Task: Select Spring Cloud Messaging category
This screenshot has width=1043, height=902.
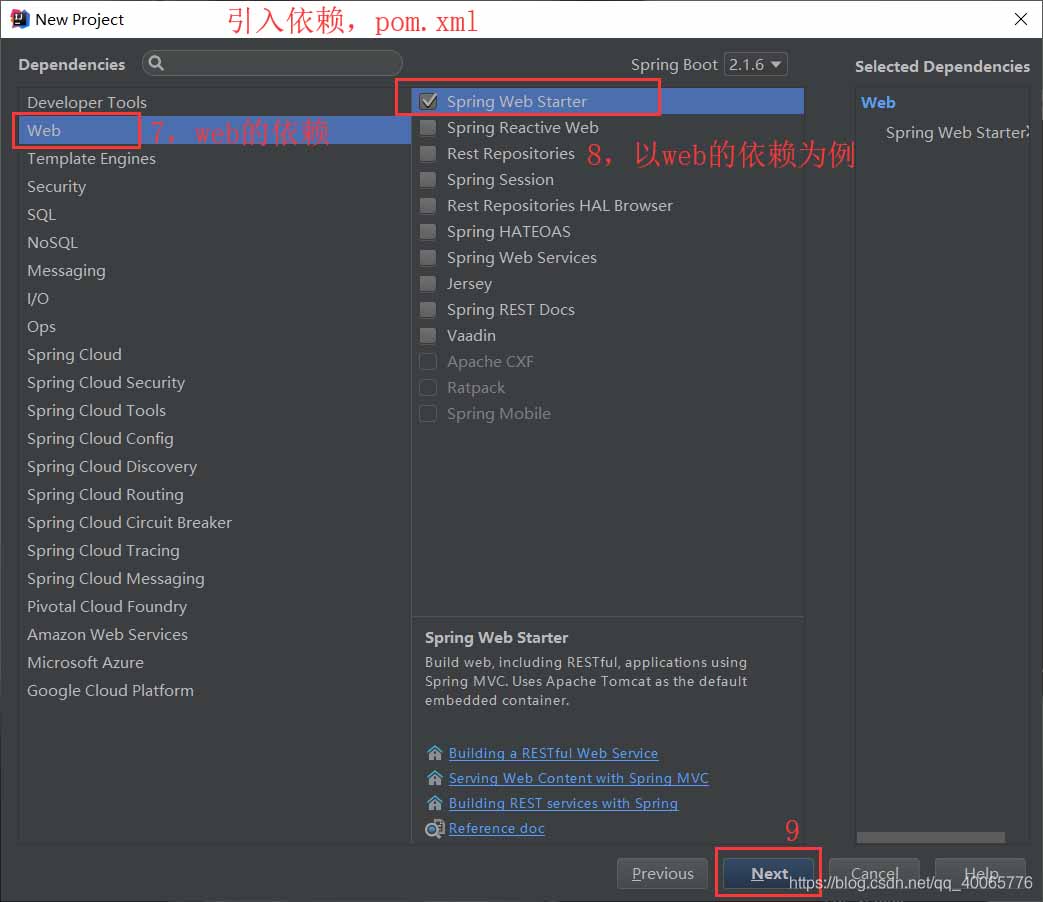Action: (214, 578)
